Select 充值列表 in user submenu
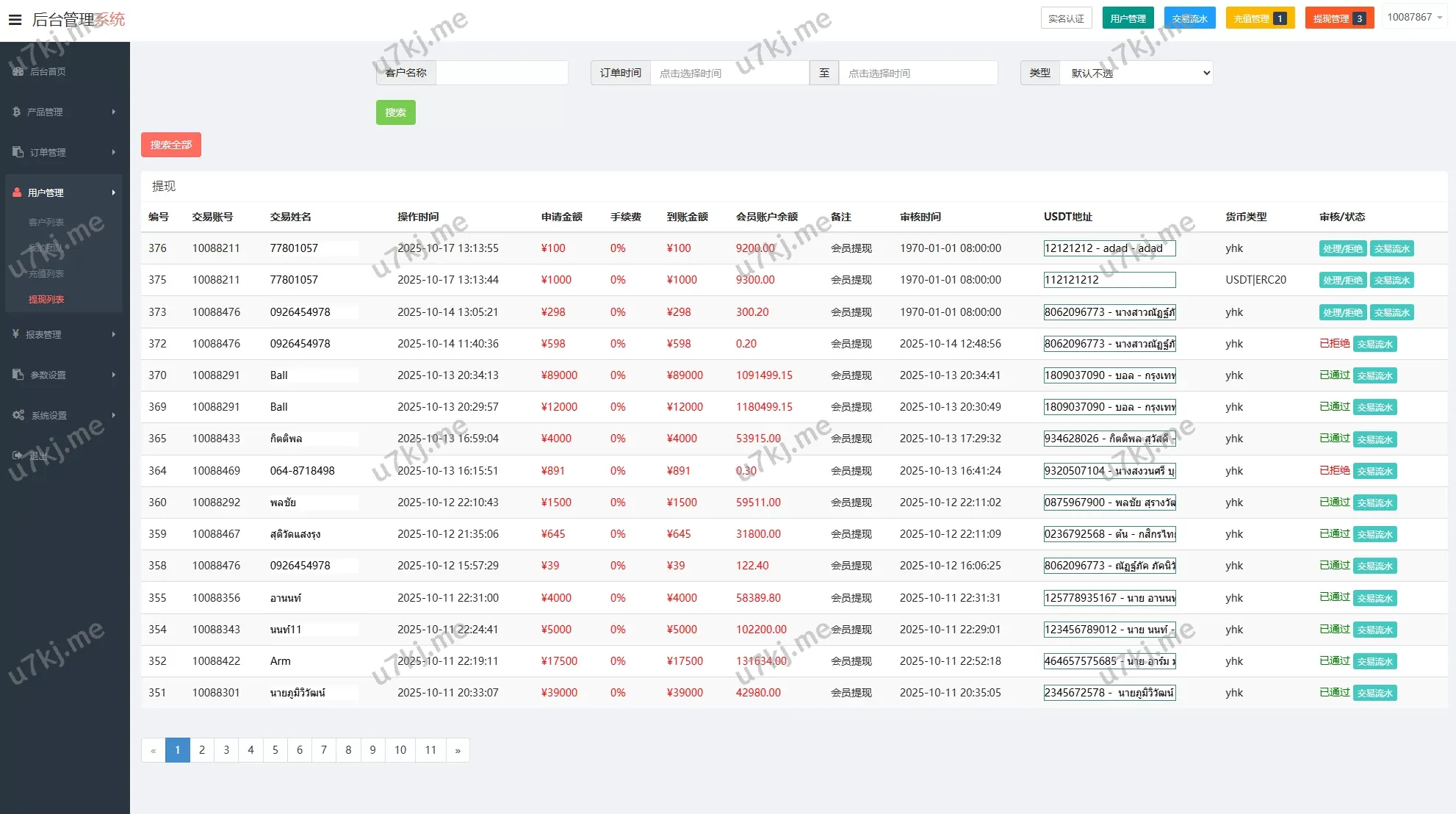This screenshot has width=1456, height=814. point(46,273)
